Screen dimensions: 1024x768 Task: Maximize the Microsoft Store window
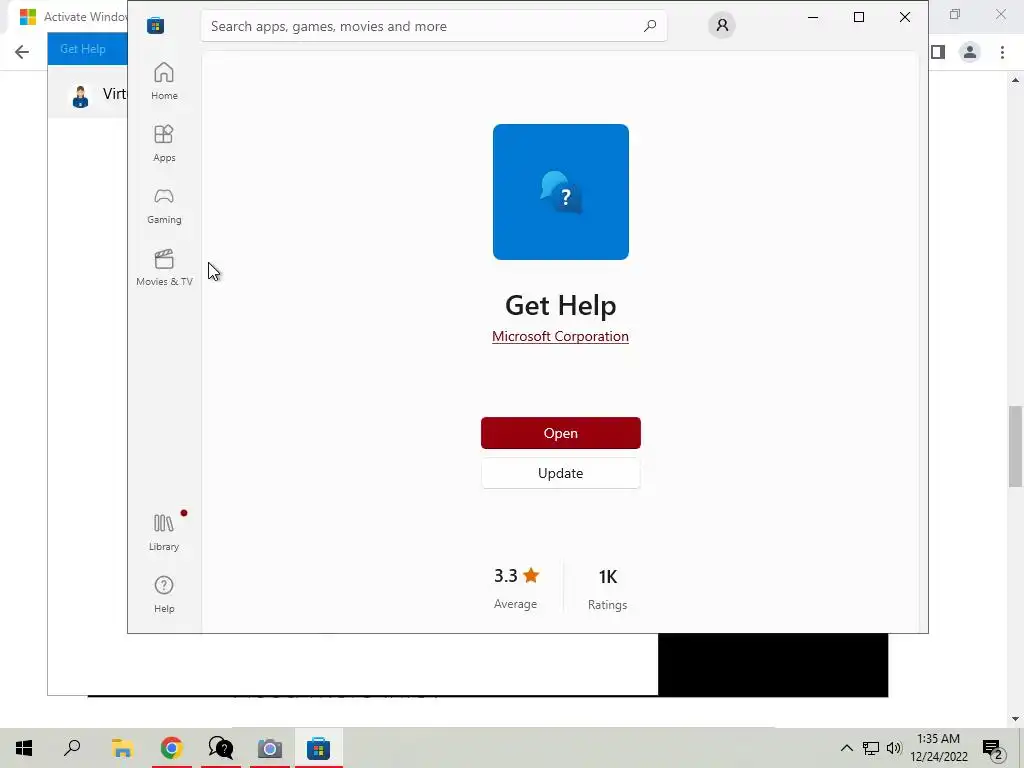pyautogui.click(x=859, y=17)
